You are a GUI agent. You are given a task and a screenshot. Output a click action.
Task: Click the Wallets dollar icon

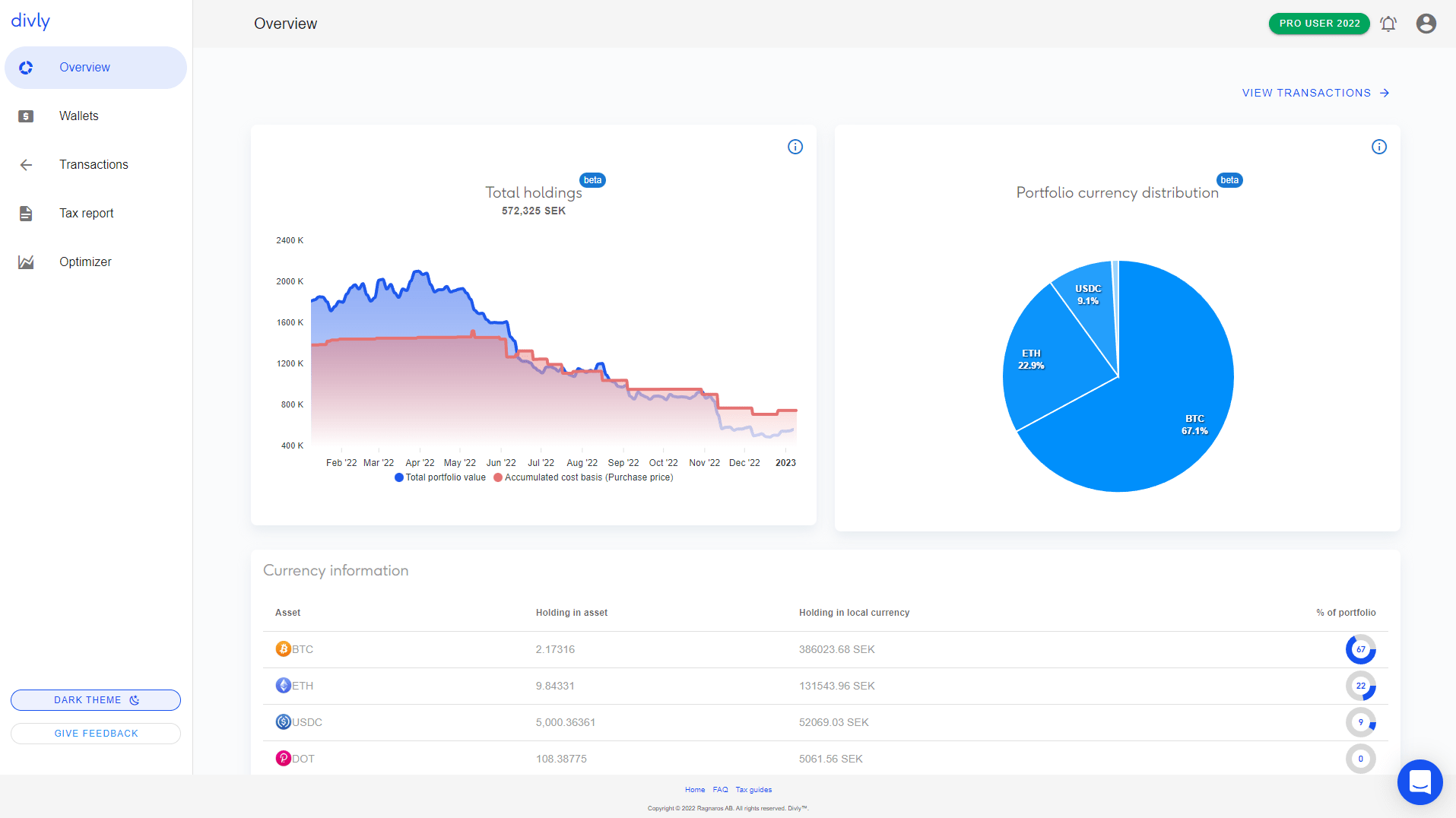26,116
